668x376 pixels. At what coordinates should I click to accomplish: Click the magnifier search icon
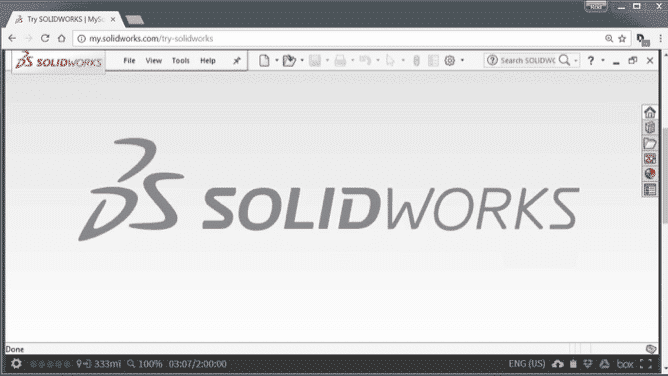(x=564, y=60)
